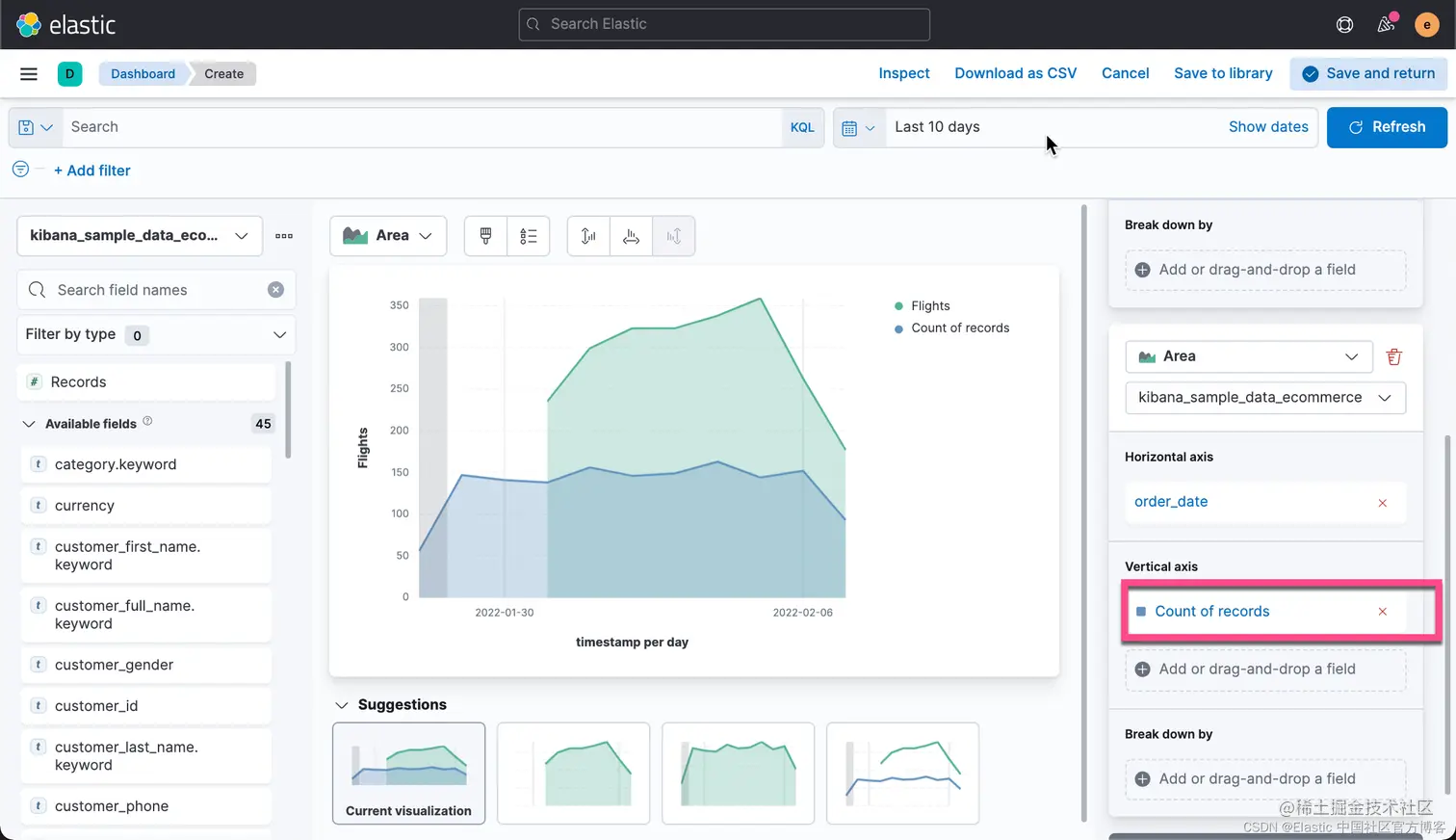Go to Dashboard breadcrumb

pyautogui.click(x=143, y=74)
